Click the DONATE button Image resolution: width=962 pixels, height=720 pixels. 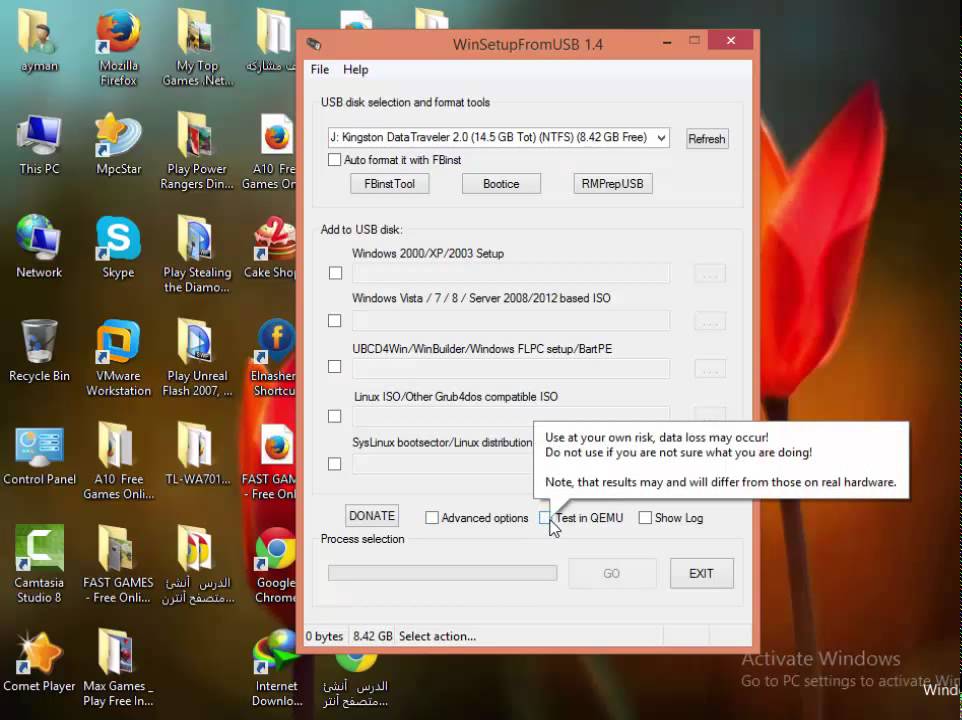372,516
